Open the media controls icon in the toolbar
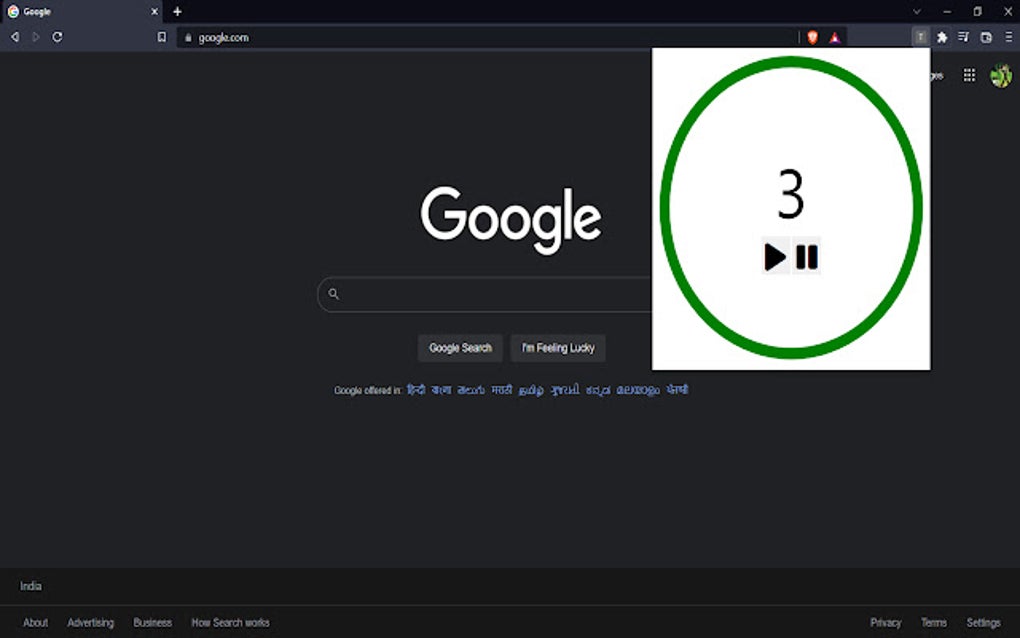The image size is (1020, 638). point(963,37)
